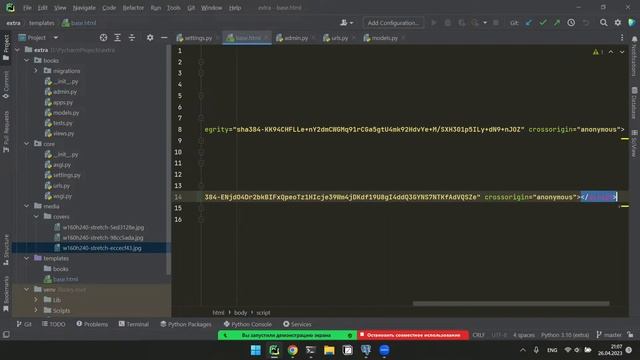640x360 pixels.
Task: Open the Terminal tool window
Action: click(x=133, y=324)
